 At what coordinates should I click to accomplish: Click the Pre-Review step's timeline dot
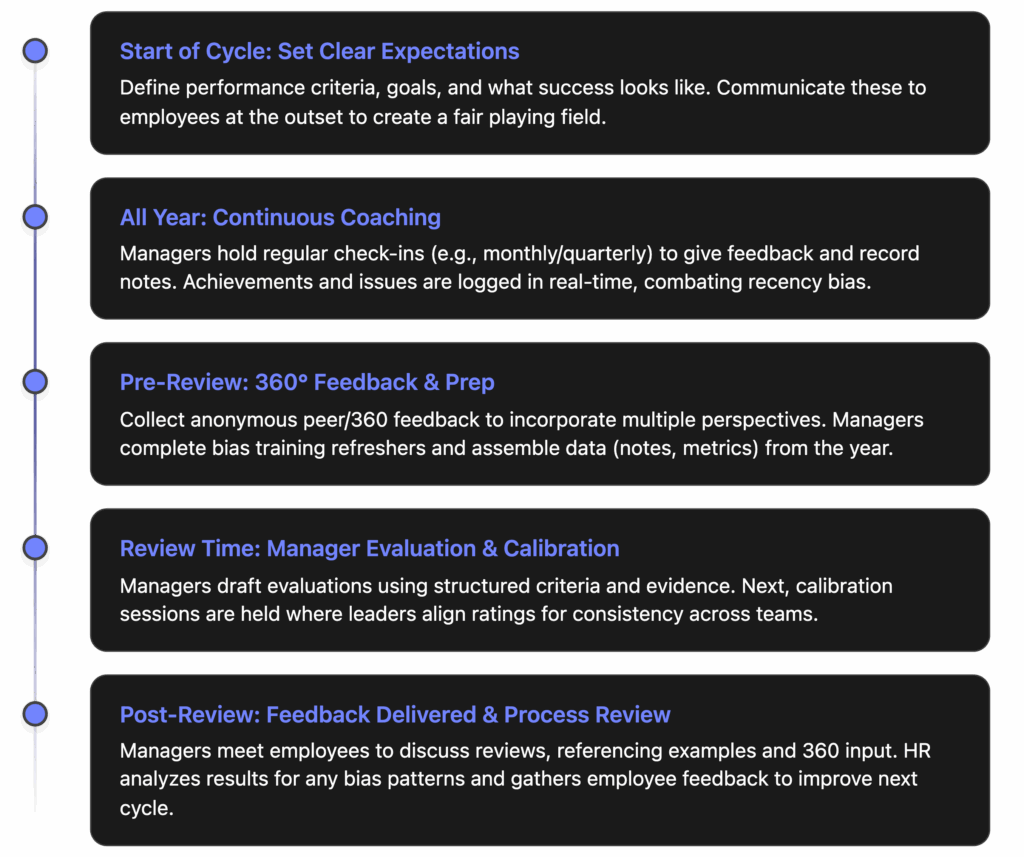pyautogui.click(x=36, y=382)
